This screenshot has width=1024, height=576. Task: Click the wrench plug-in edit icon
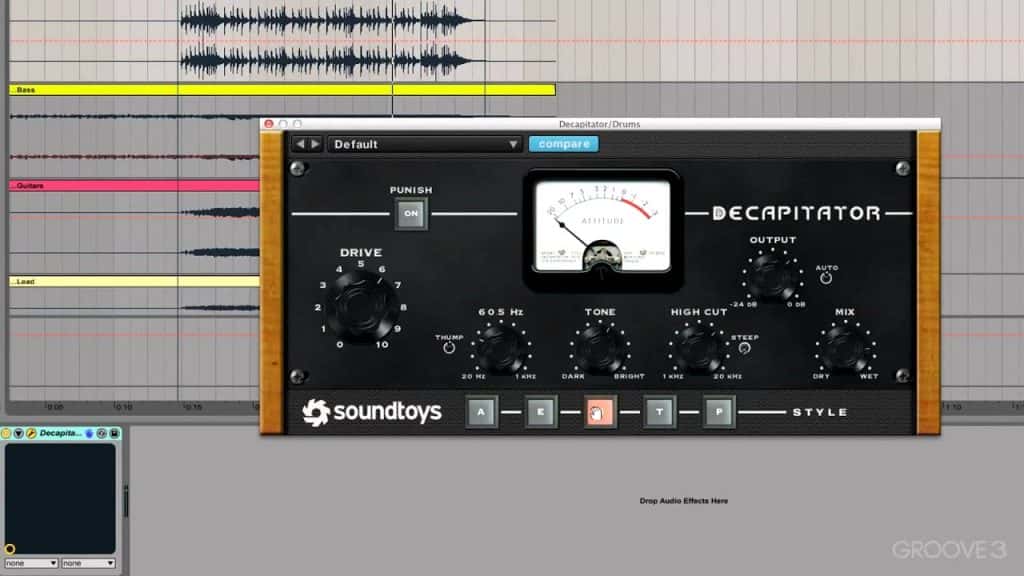tap(31, 433)
